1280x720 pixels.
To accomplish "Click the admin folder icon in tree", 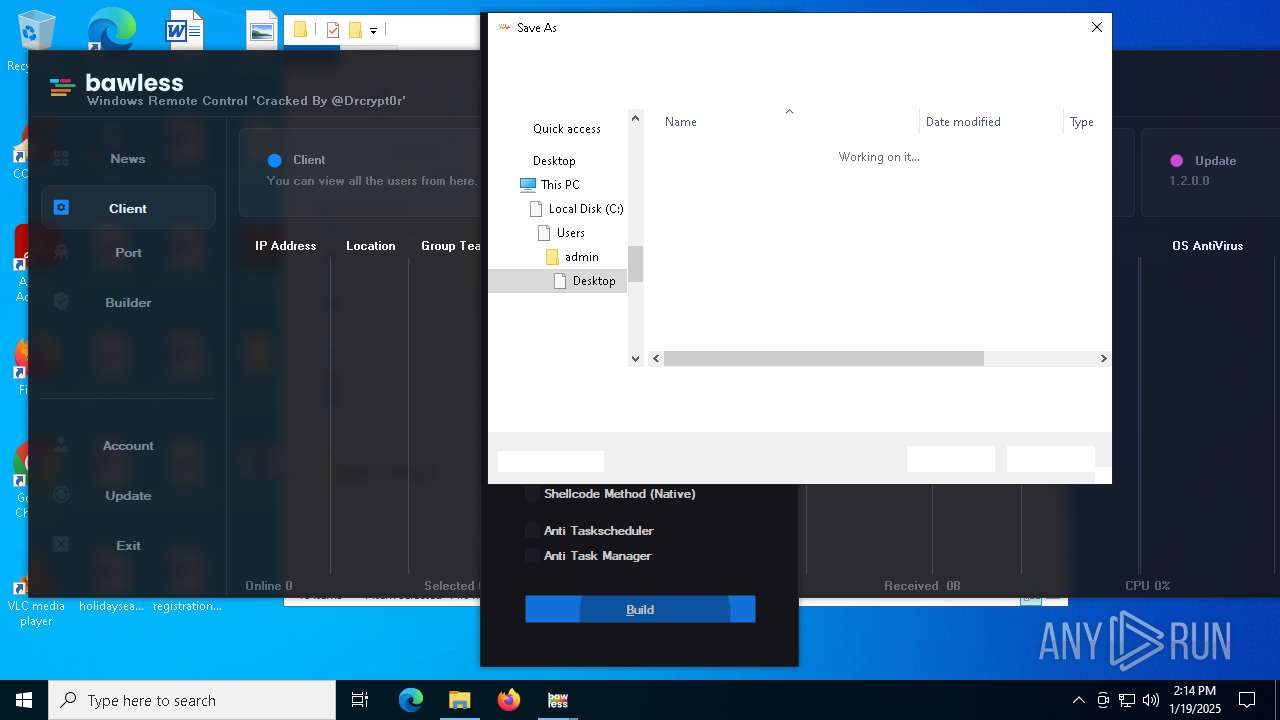I will pyautogui.click(x=552, y=257).
